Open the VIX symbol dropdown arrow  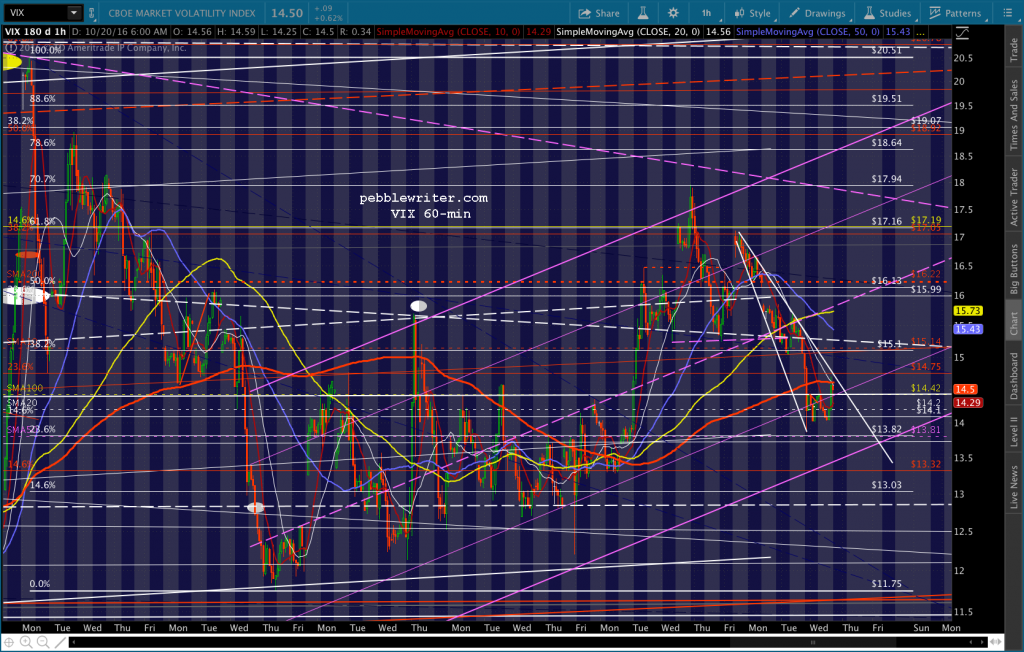74,12
